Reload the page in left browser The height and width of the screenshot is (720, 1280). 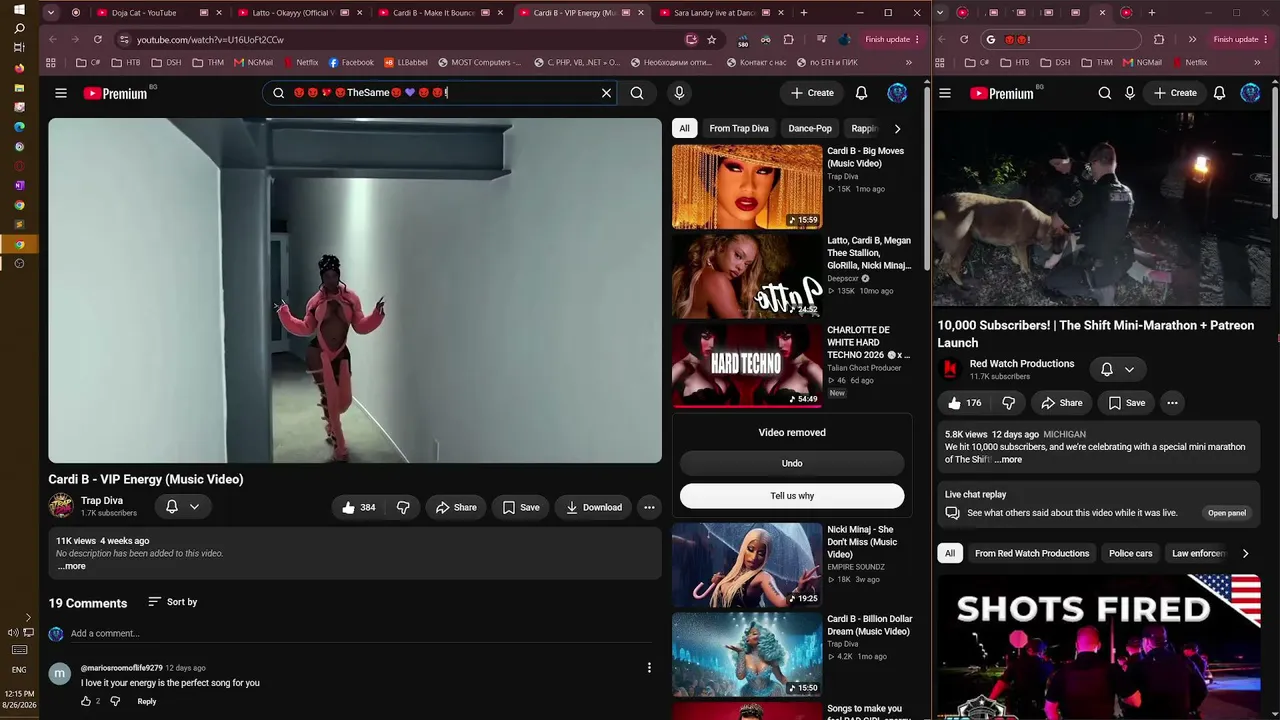(97, 40)
